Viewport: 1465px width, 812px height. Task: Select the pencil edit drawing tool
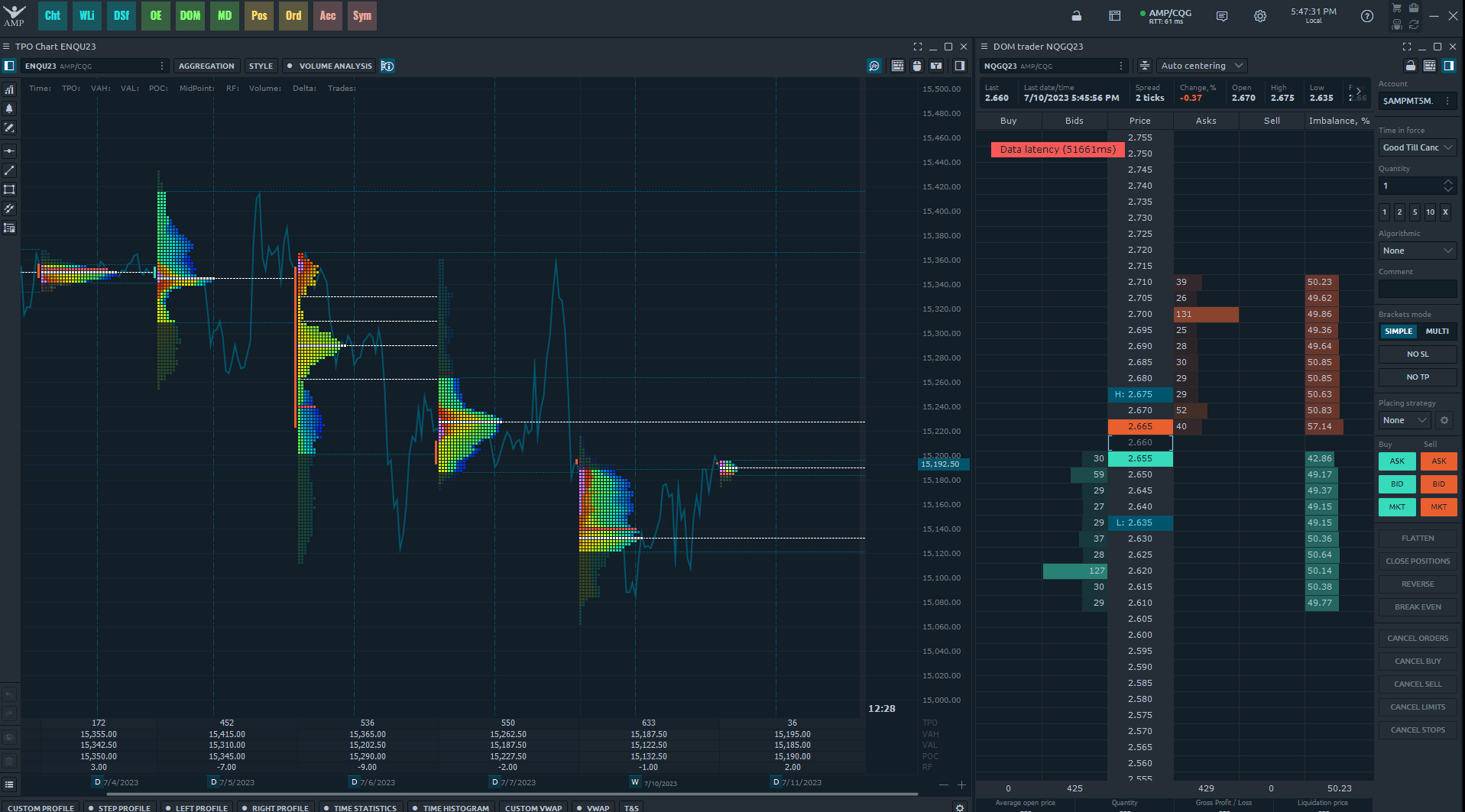pyautogui.click(x=9, y=128)
